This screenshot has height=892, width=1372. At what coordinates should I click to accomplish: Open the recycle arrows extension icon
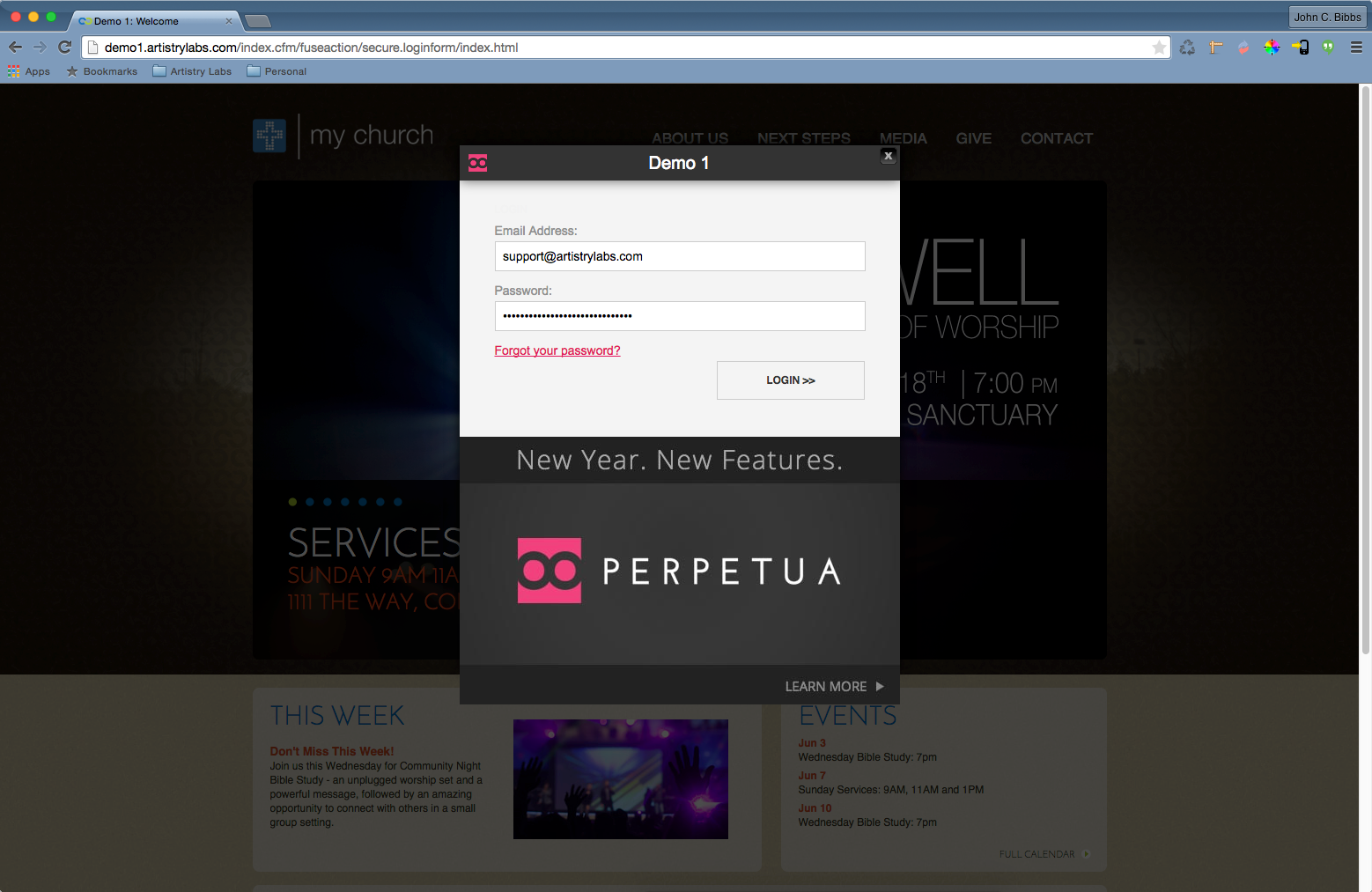(1187, 48)
